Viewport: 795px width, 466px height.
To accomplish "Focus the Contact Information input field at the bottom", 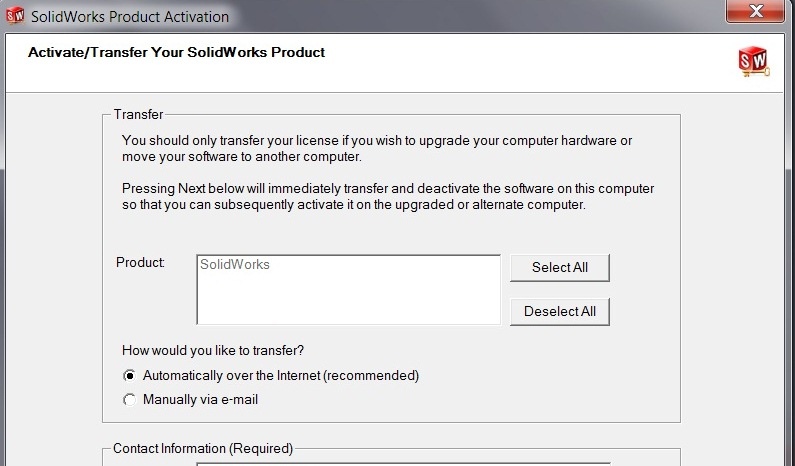I will tap(404, 464).
